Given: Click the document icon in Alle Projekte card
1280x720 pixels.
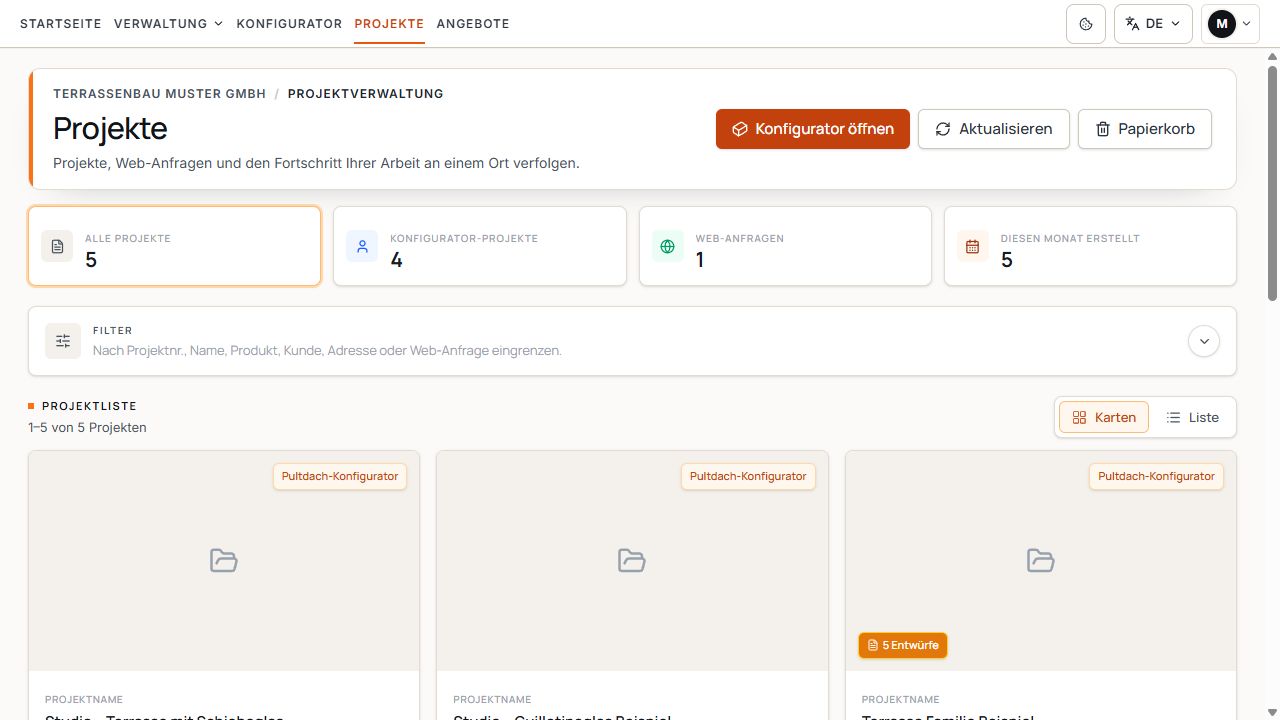Looking at the screenshot, I should click(57, 246).
